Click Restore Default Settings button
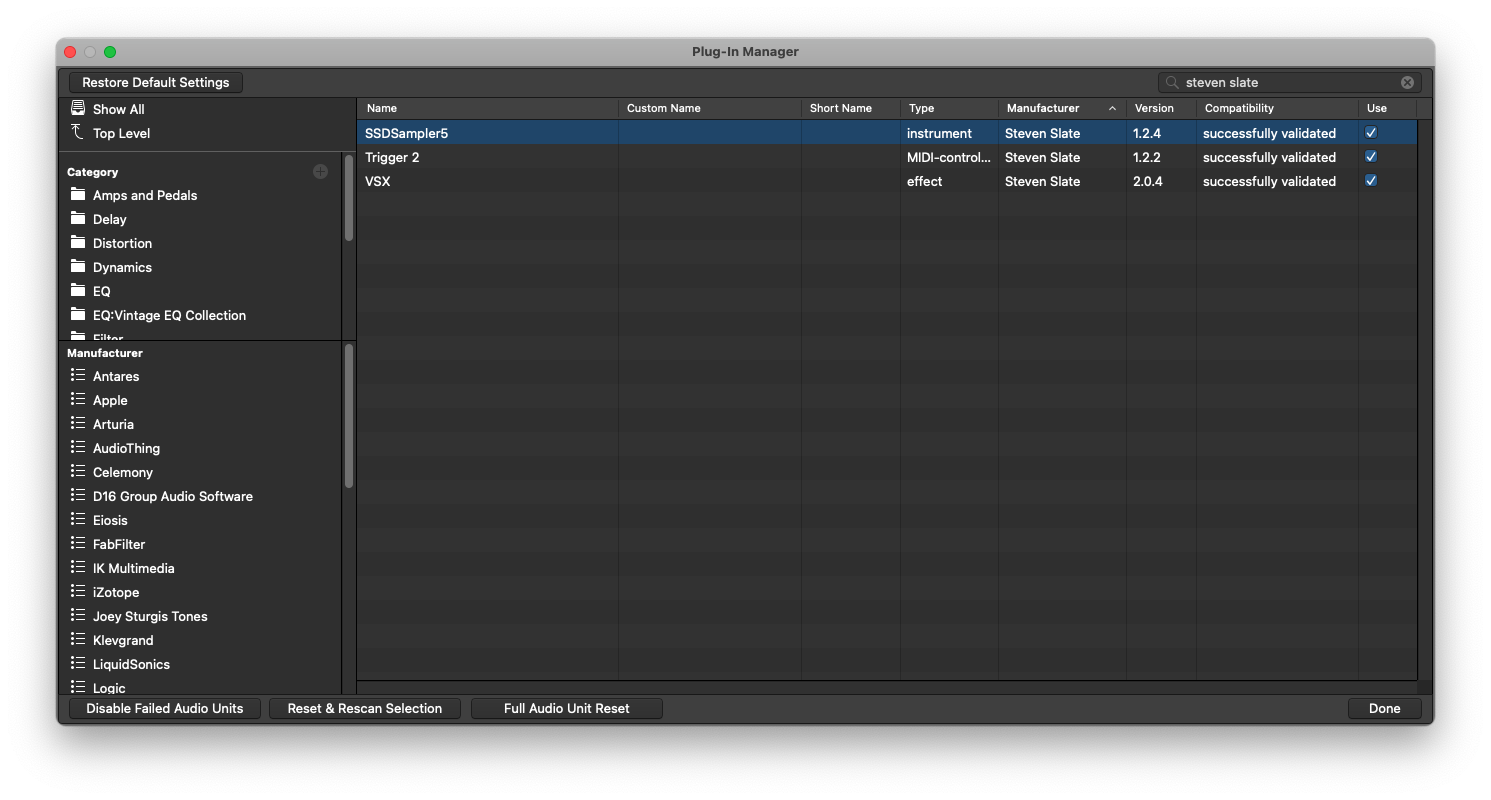1491x800 pixels. [x=156, y=82]
